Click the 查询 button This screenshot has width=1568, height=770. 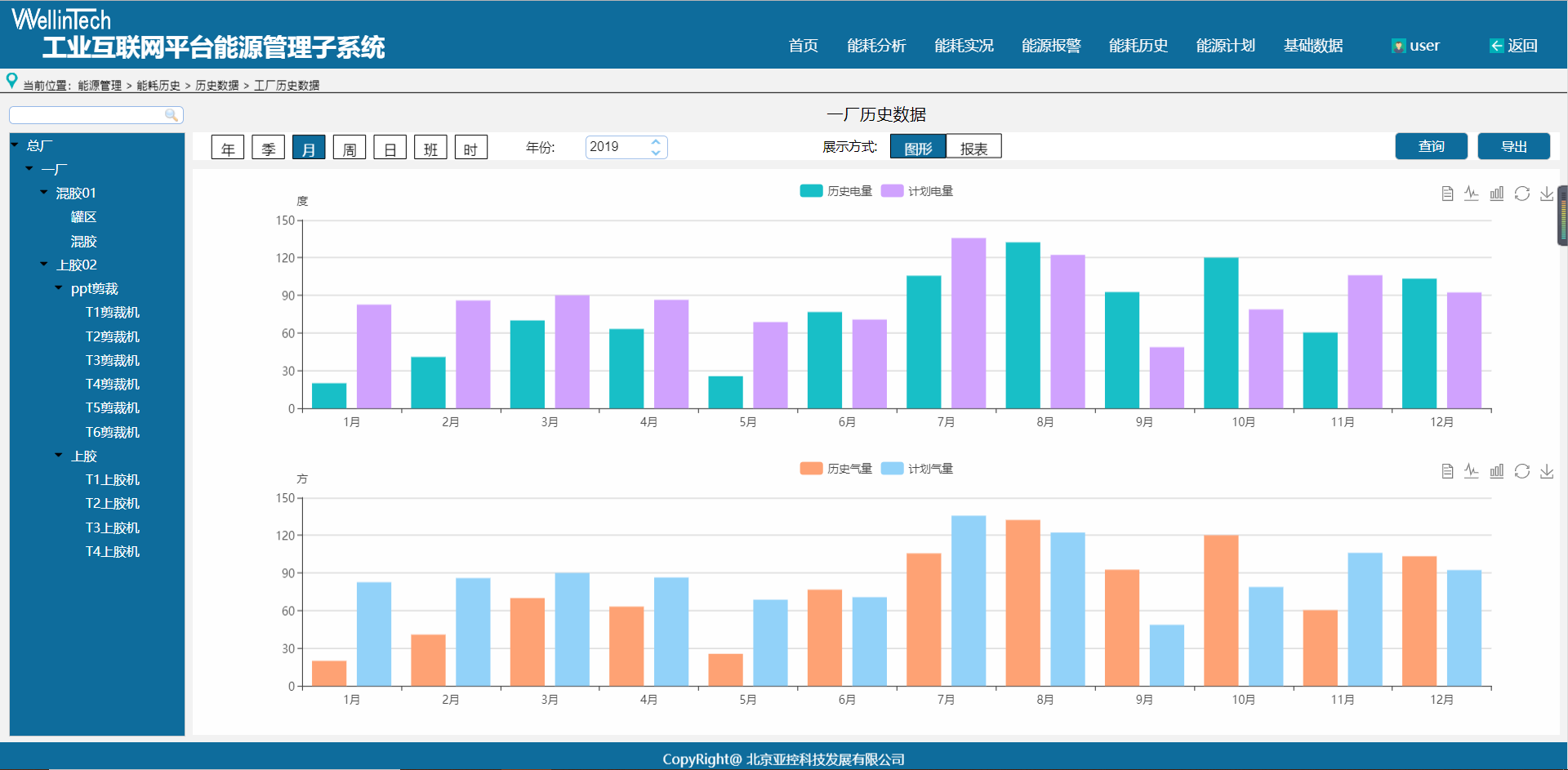click(1432, 146)
